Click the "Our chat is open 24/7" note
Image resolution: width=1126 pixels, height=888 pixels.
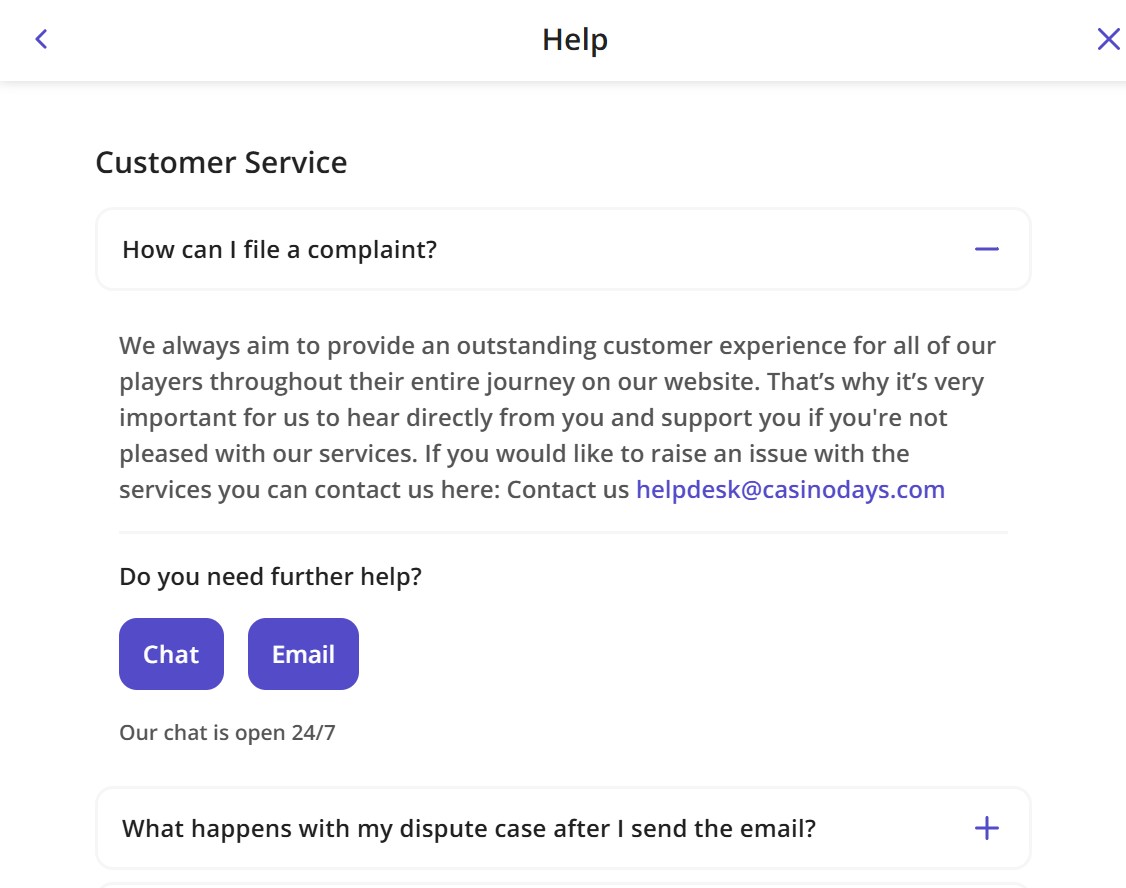pyautogui.click(x=227, y=733)
